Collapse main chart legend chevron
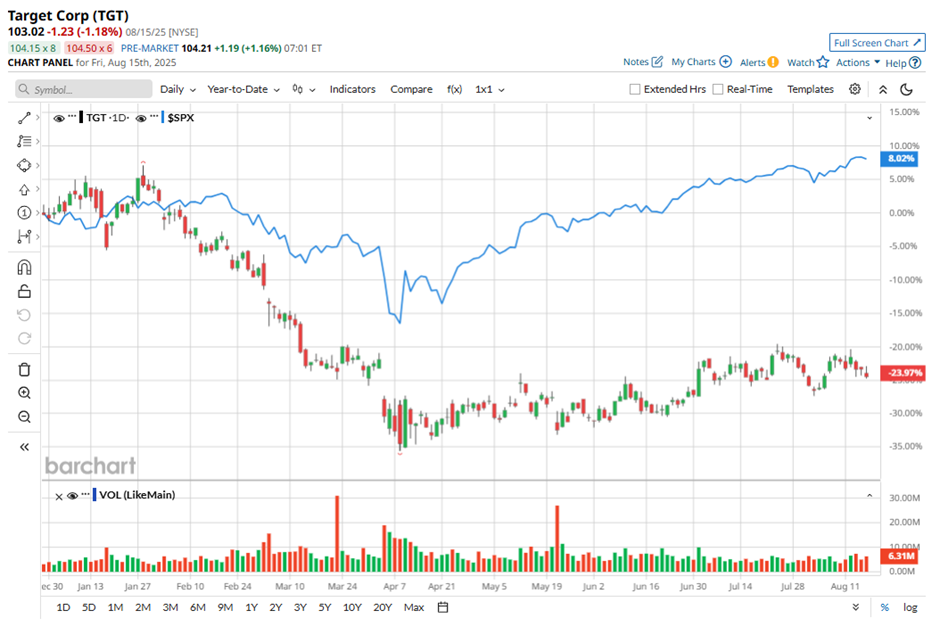This screenshot has height=635, width=940. click(869, 118)
